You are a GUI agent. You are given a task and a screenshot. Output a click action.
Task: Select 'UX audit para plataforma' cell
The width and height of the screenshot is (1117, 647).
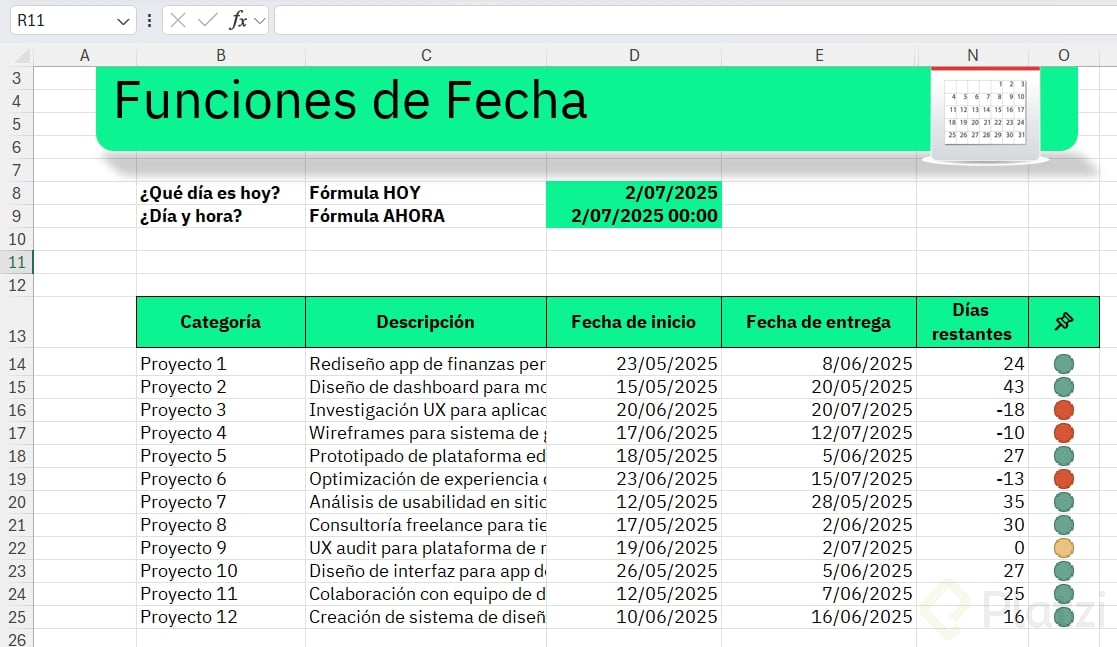pyautogui.click(x=426, y=548)
